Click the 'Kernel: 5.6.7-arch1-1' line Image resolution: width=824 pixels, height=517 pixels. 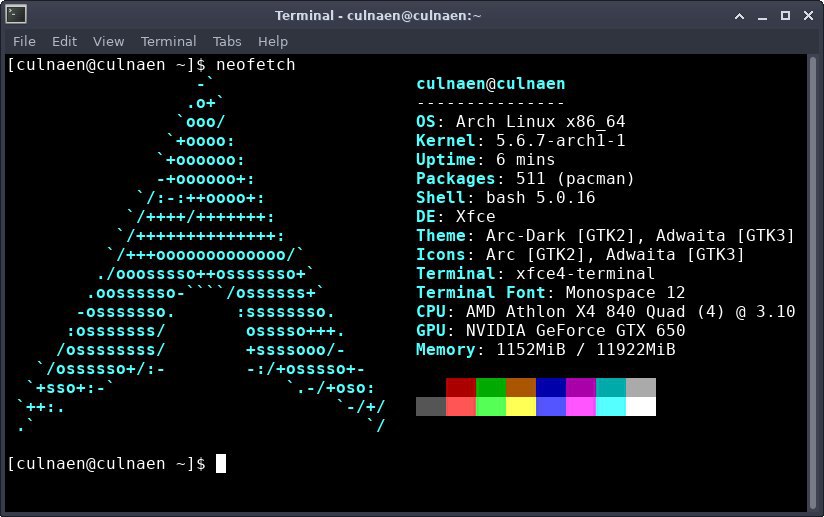(x=521, y=141)
